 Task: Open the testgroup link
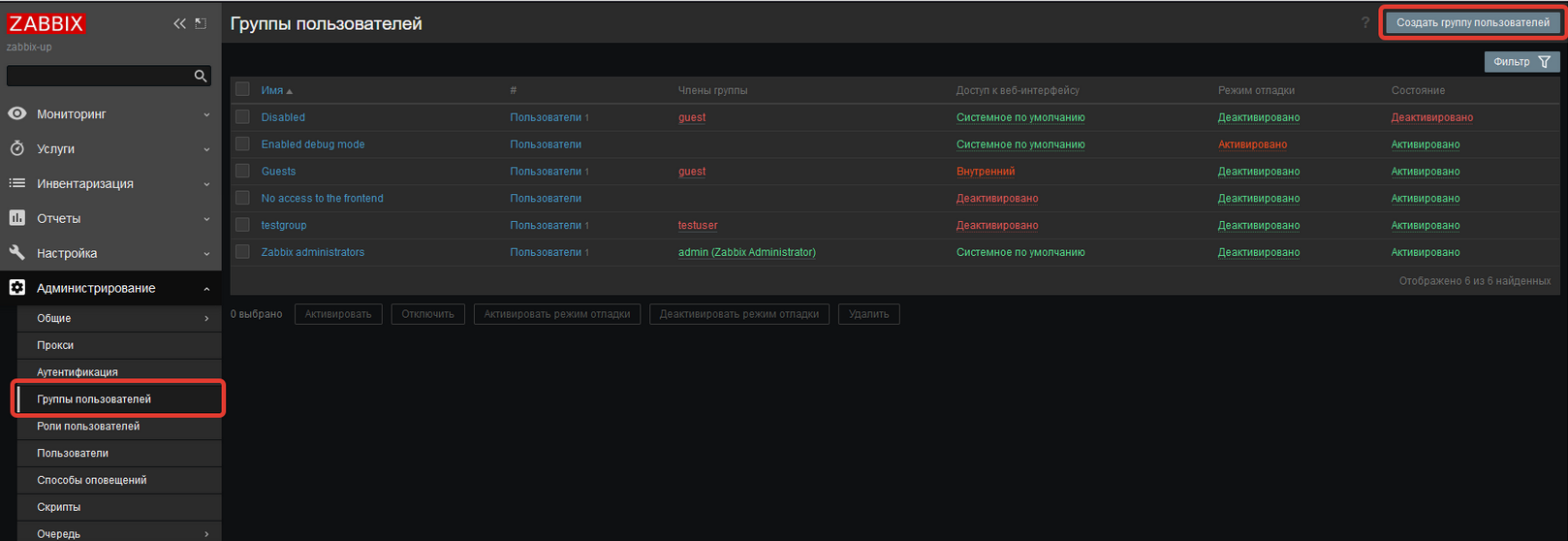tap(284, 226)
